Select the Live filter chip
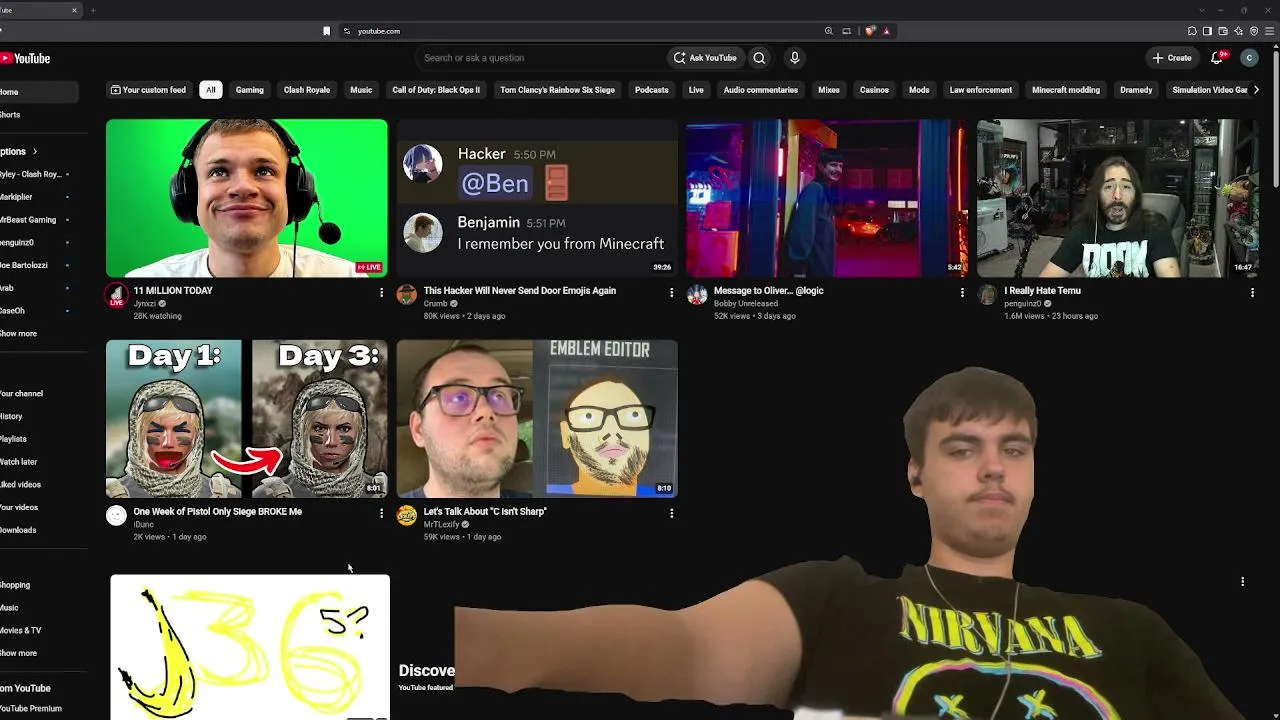The width and height of the screenshot is (1280, 720). [696, 90]
